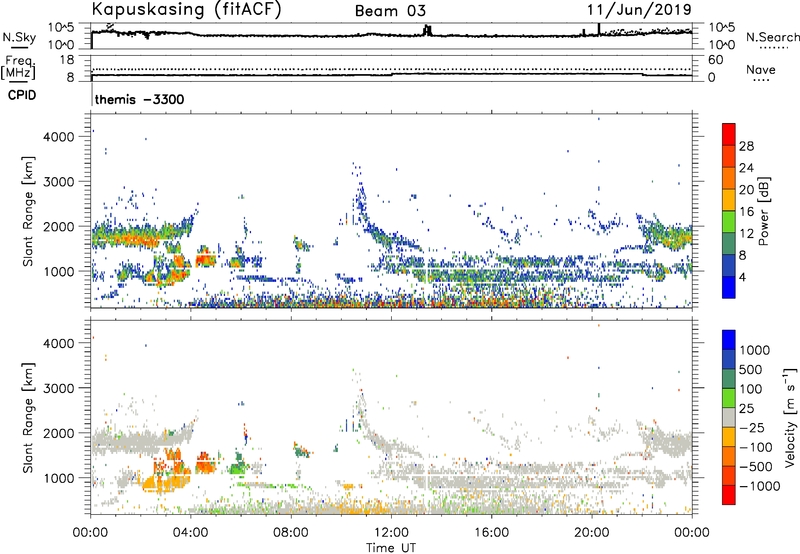Click the vertical CPID marker line before 'themis'

92,94
